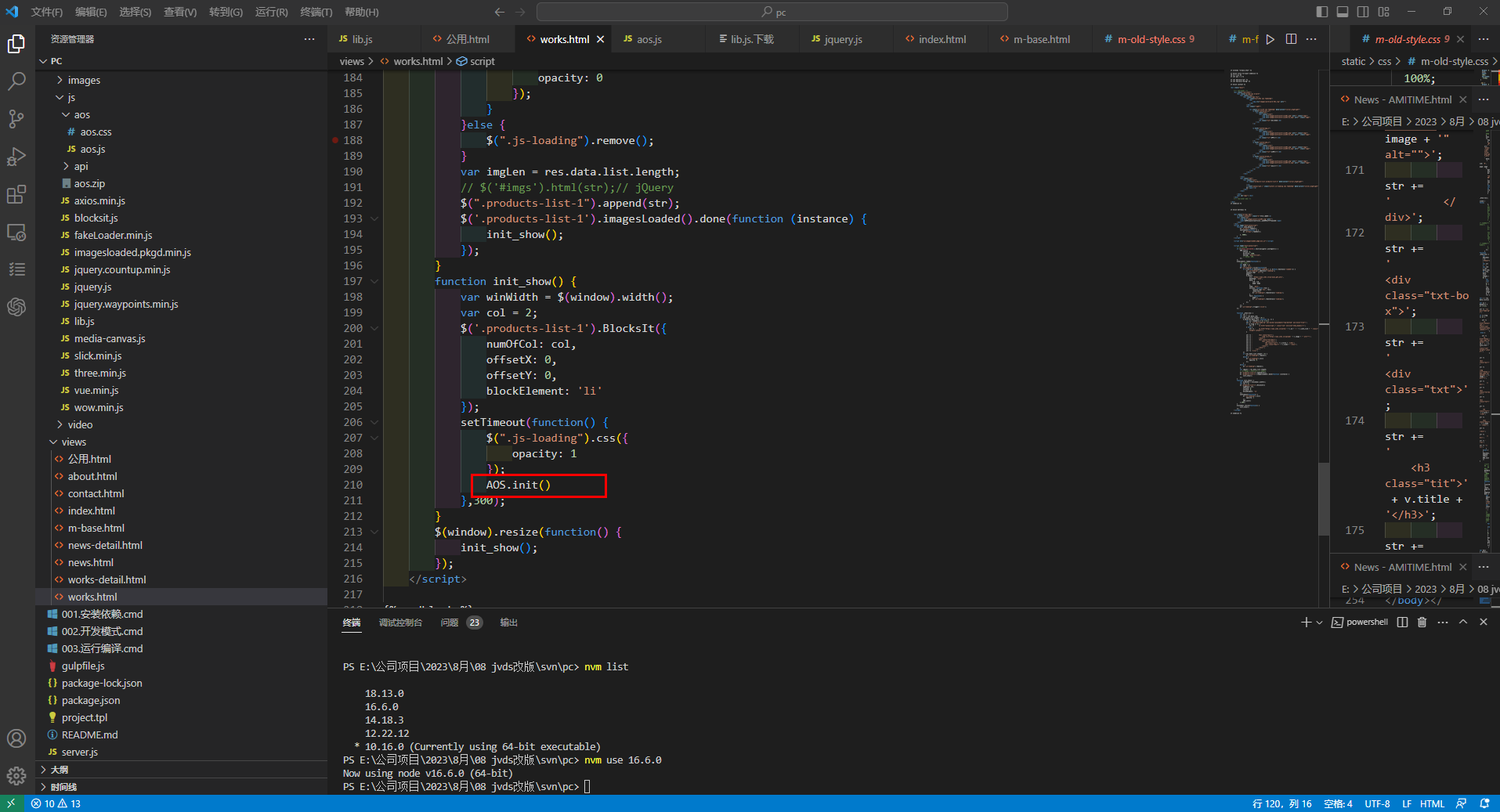Add new terminal plus icon
The image size is (1500, 812).
coord(1306,623)
